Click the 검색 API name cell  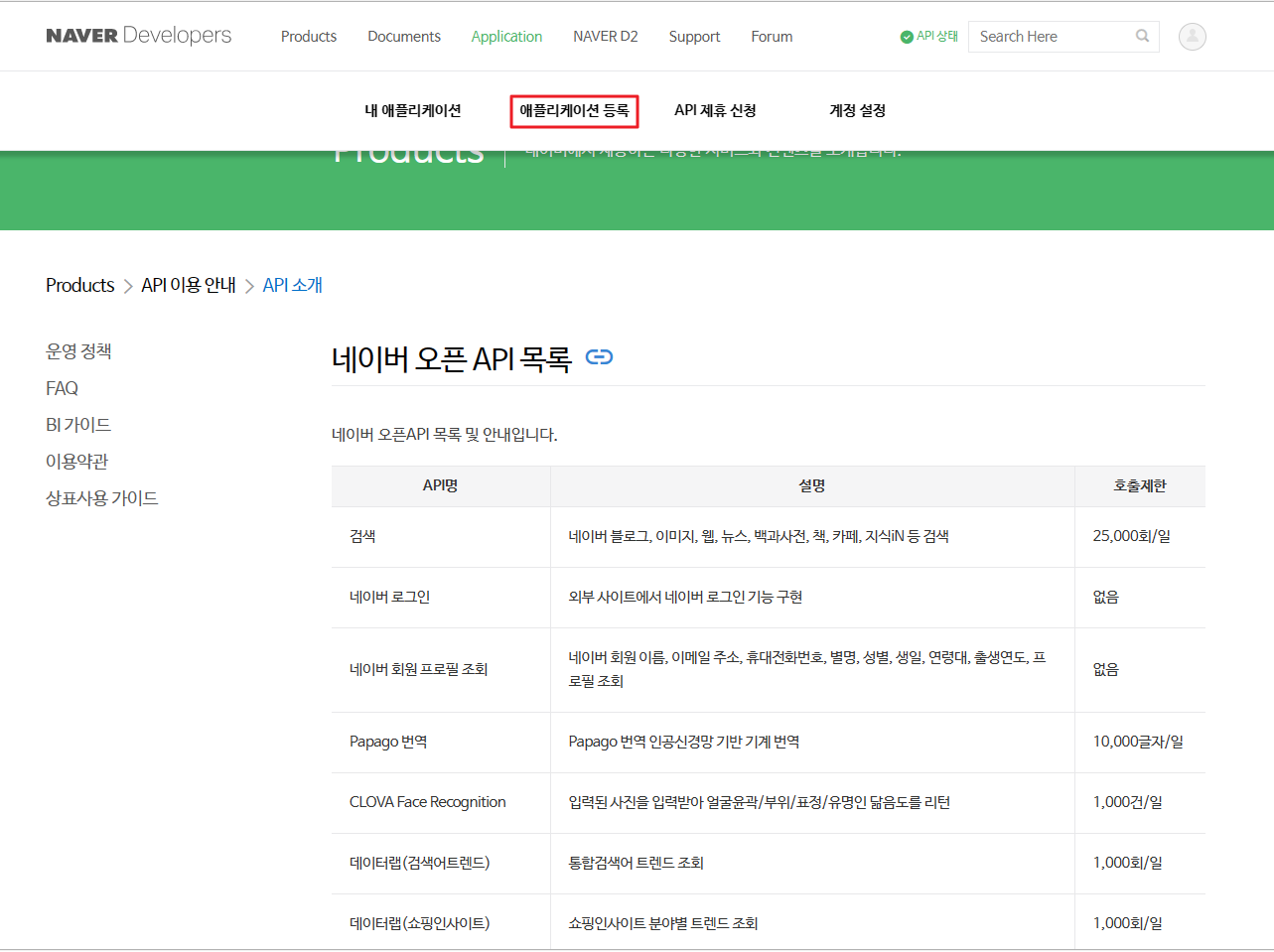click(x=441, y=537)
